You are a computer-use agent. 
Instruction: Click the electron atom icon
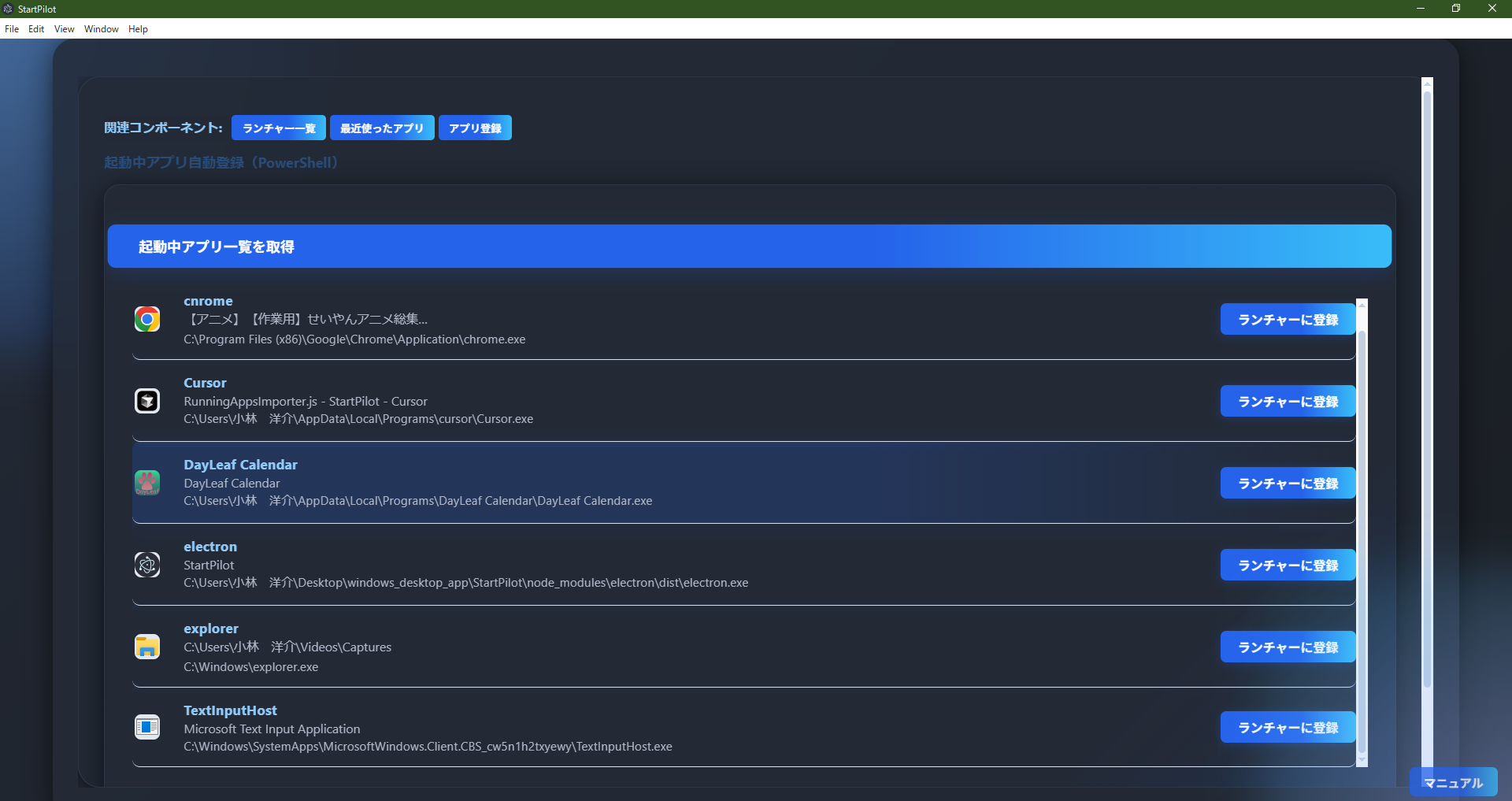(x=146, y=565)
